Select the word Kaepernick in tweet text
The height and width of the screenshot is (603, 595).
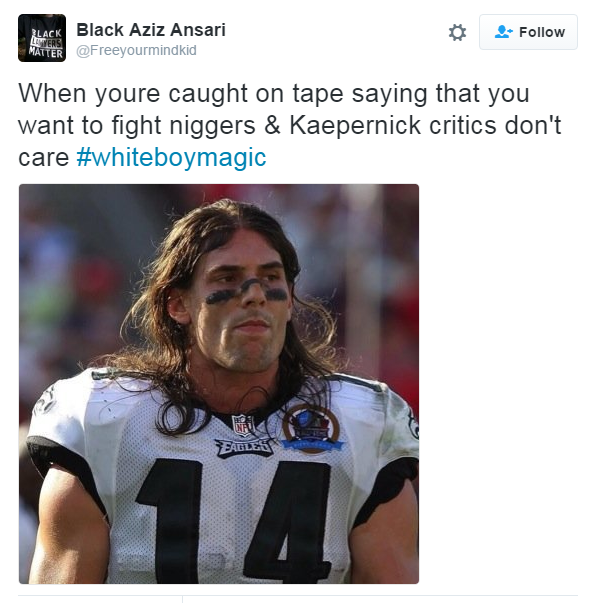tap(355, 125)
